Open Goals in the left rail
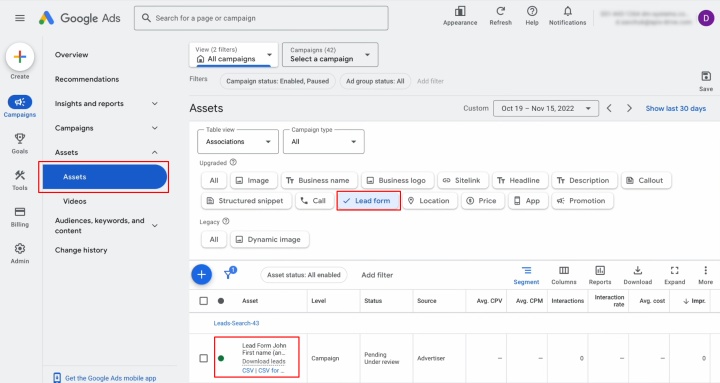720x383 pixels. click(20, 143)
